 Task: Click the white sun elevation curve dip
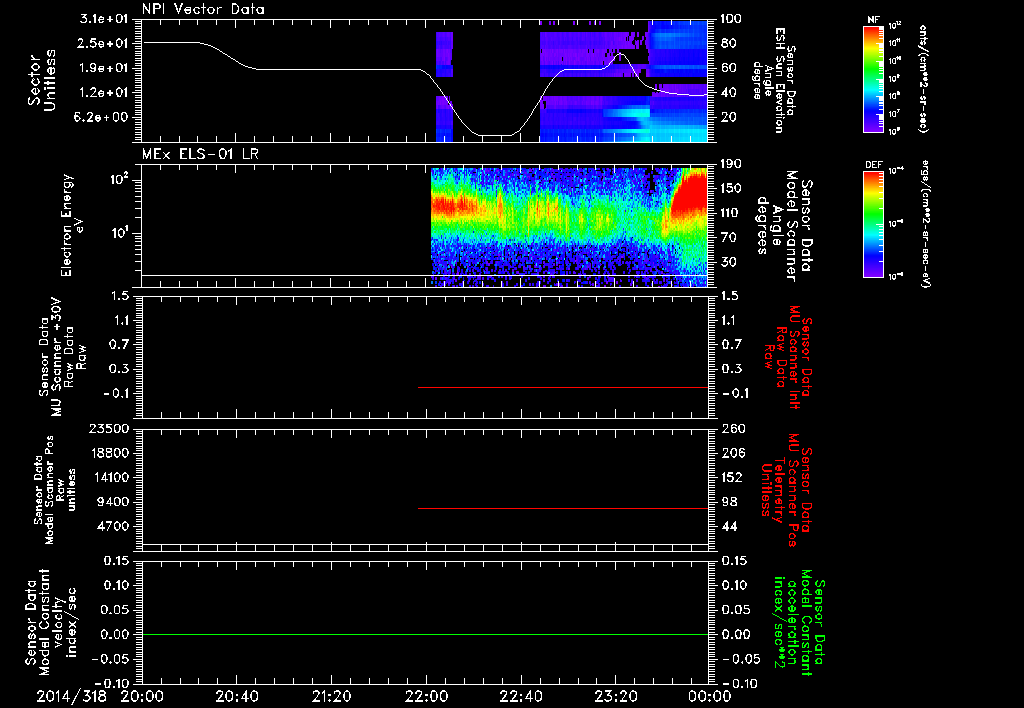(x=495, y=134)
